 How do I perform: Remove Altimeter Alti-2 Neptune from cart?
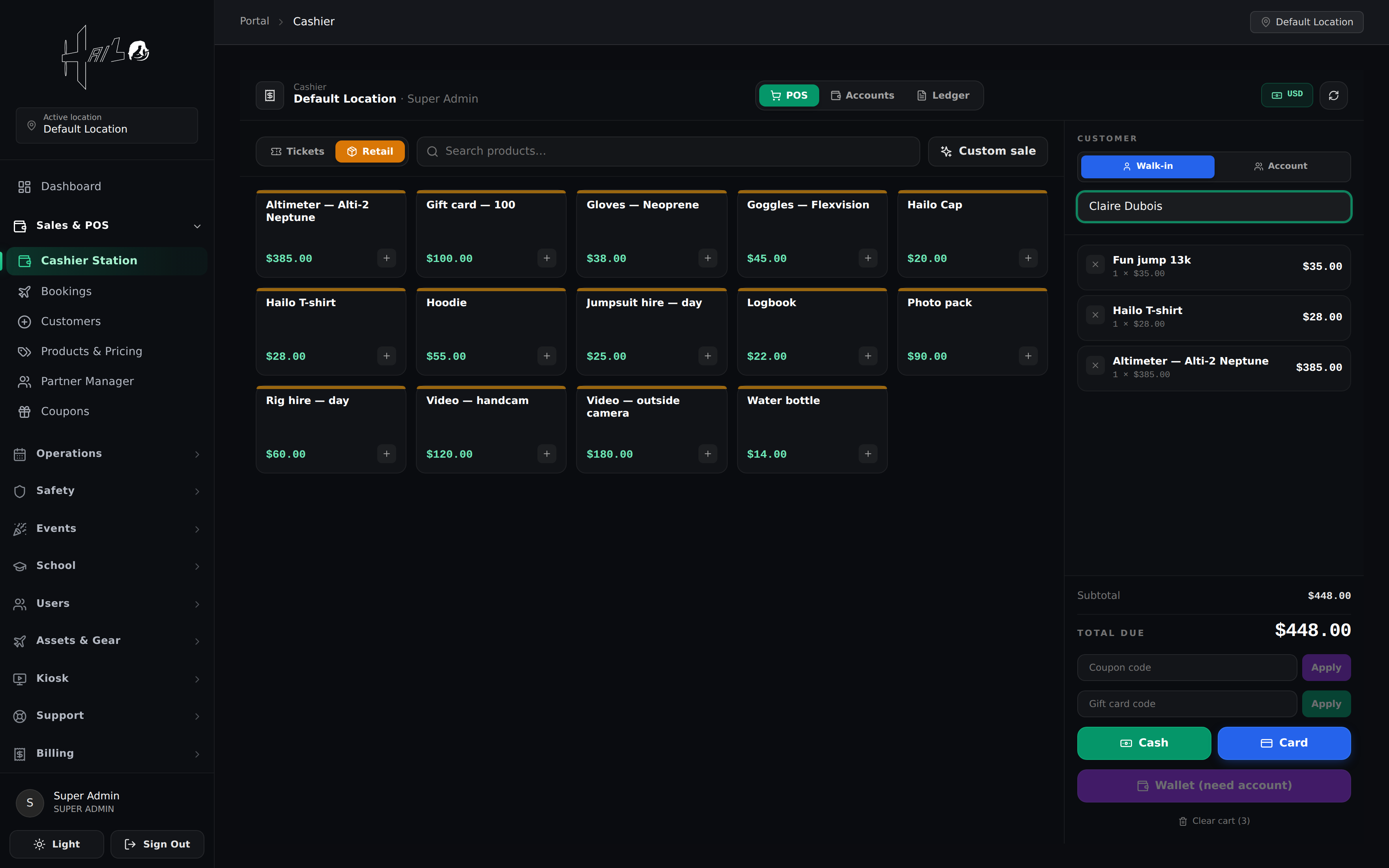click(x=1095, y=366)
